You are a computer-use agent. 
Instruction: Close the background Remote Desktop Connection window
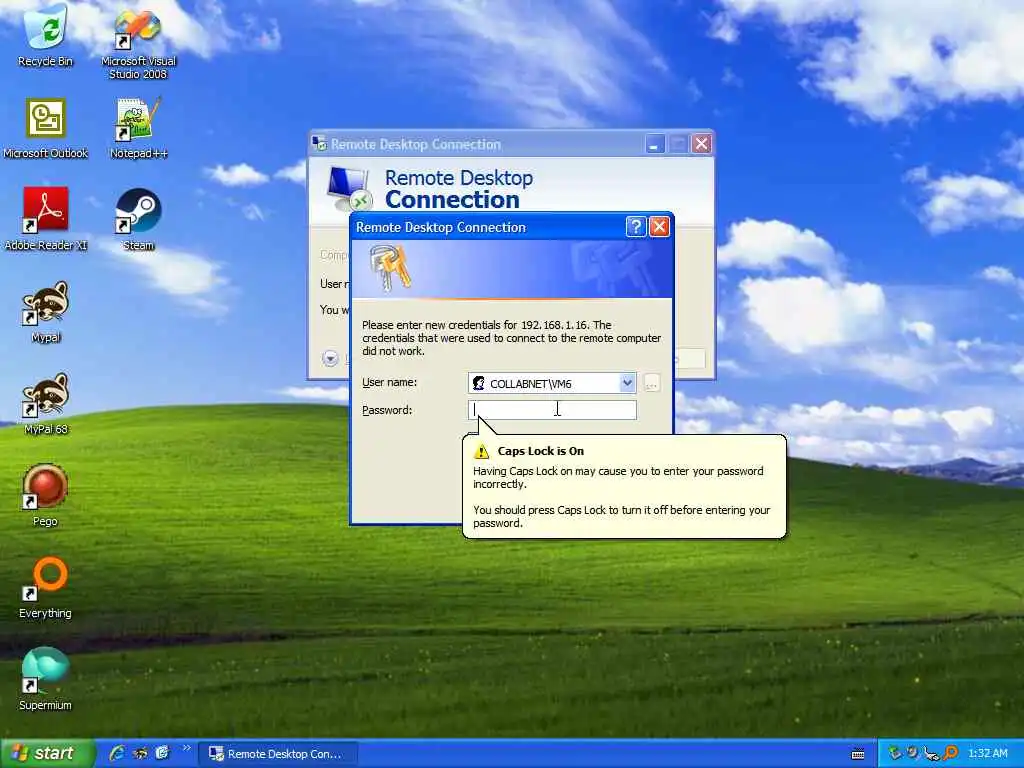coord(702,144)
